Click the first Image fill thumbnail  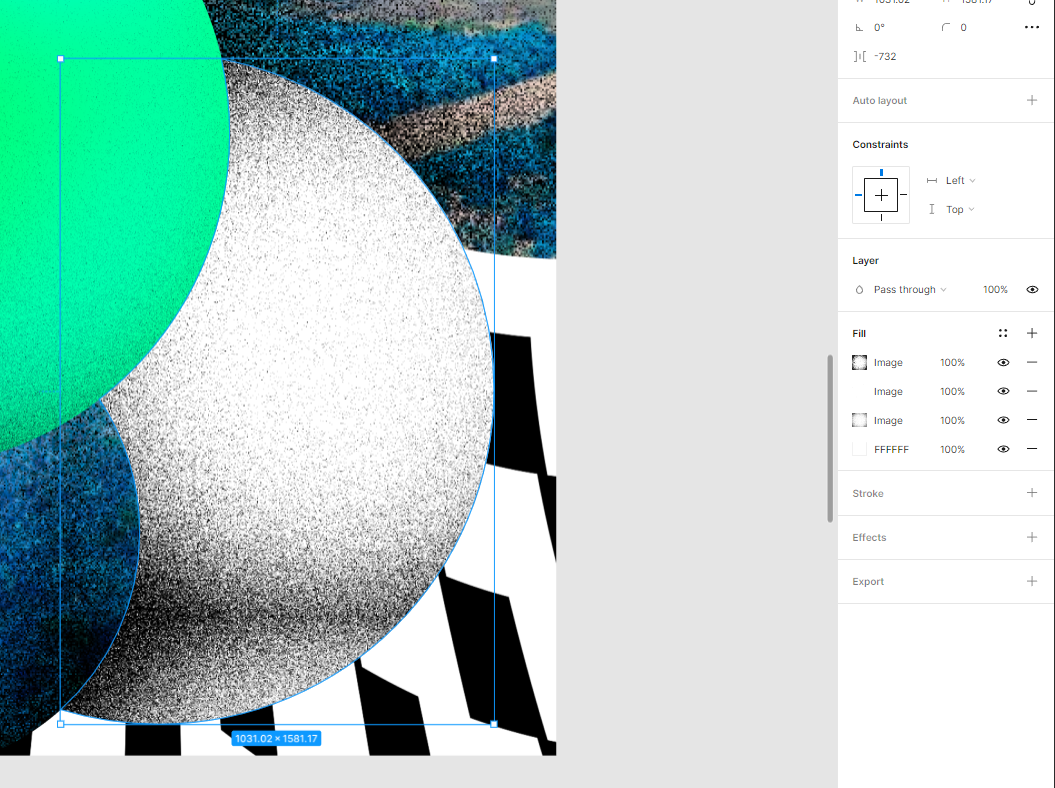(x=859, y=363)
